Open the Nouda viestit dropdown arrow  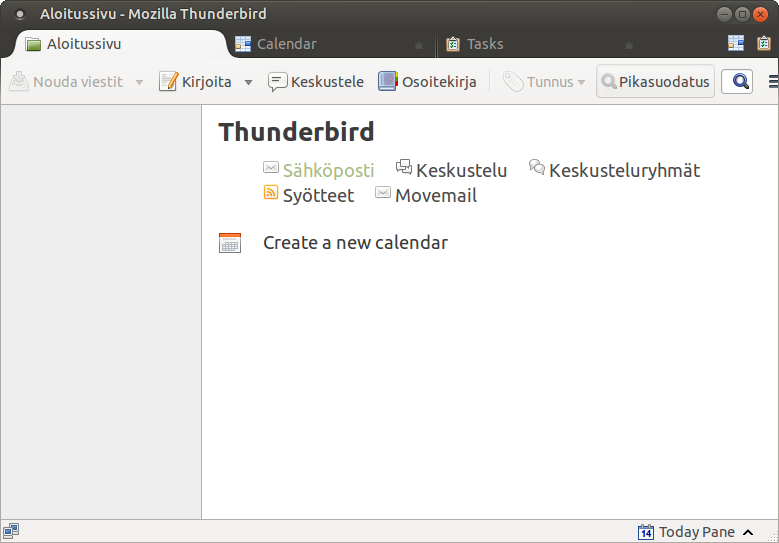pos(139,82)
